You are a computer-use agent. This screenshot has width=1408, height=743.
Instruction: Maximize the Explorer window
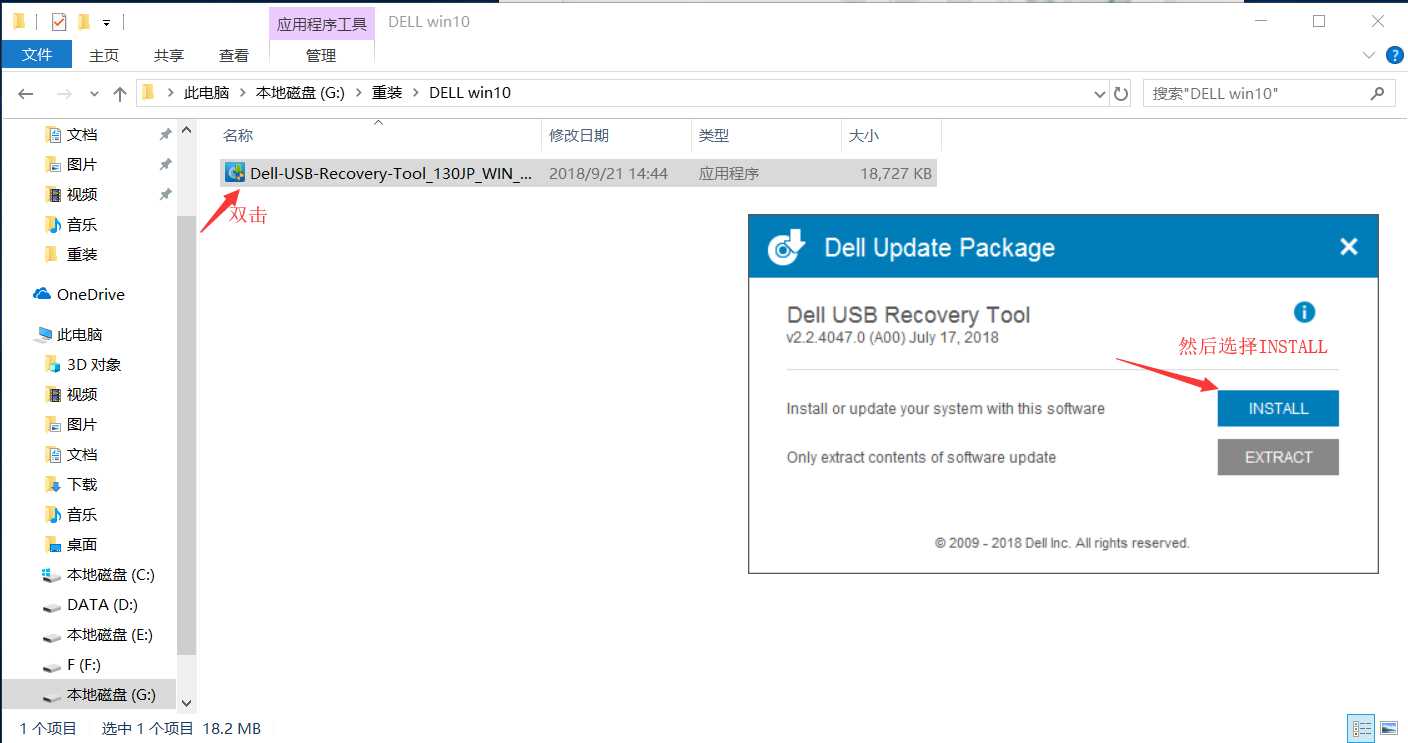coord(1319,21)
